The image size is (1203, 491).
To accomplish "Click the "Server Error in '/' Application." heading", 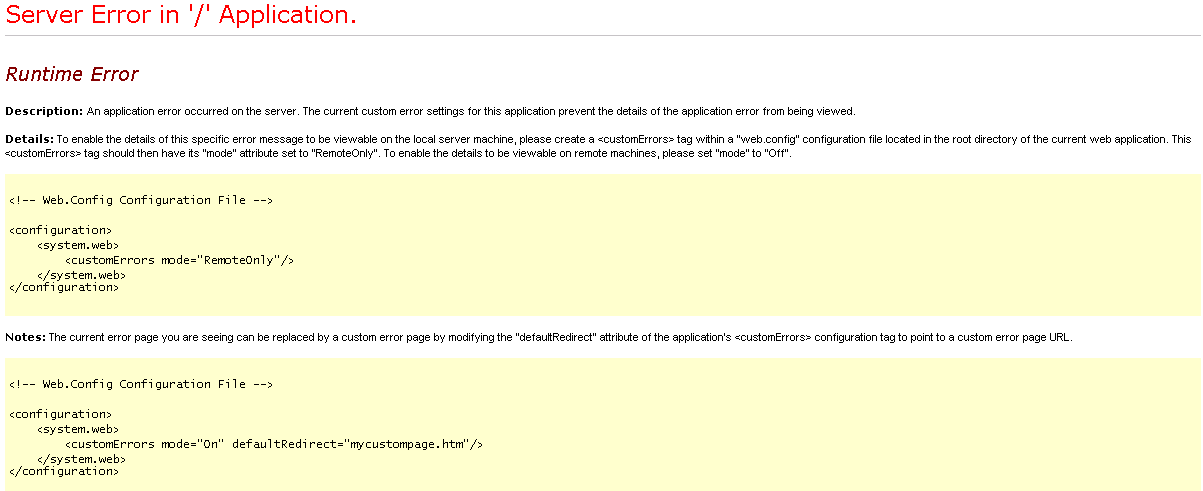I will click(x=181, y=16).
